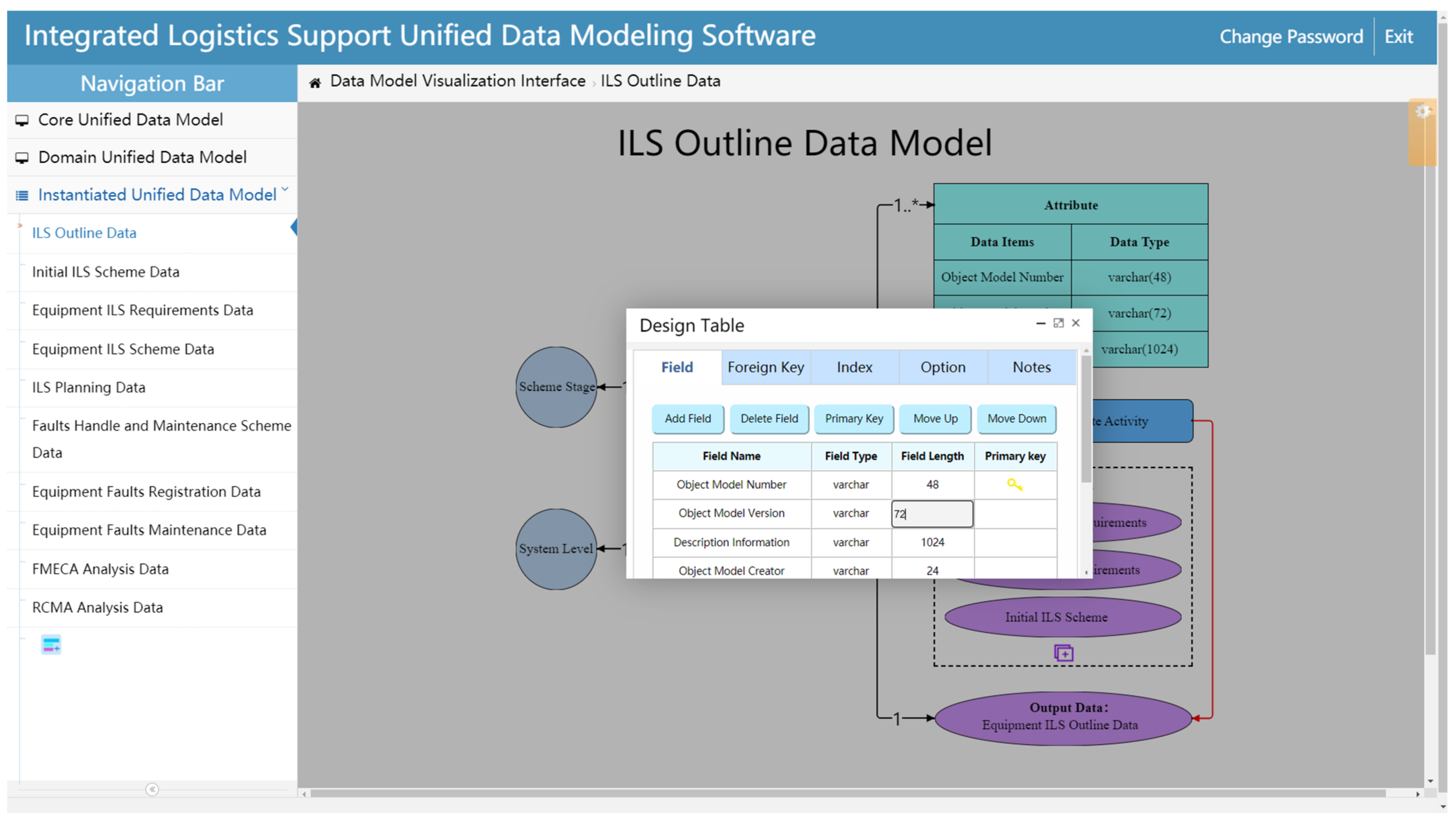The height and width of the screenshot is (823, 1456).
Task: Click the Delete Field button
Action: coord(769,419)
